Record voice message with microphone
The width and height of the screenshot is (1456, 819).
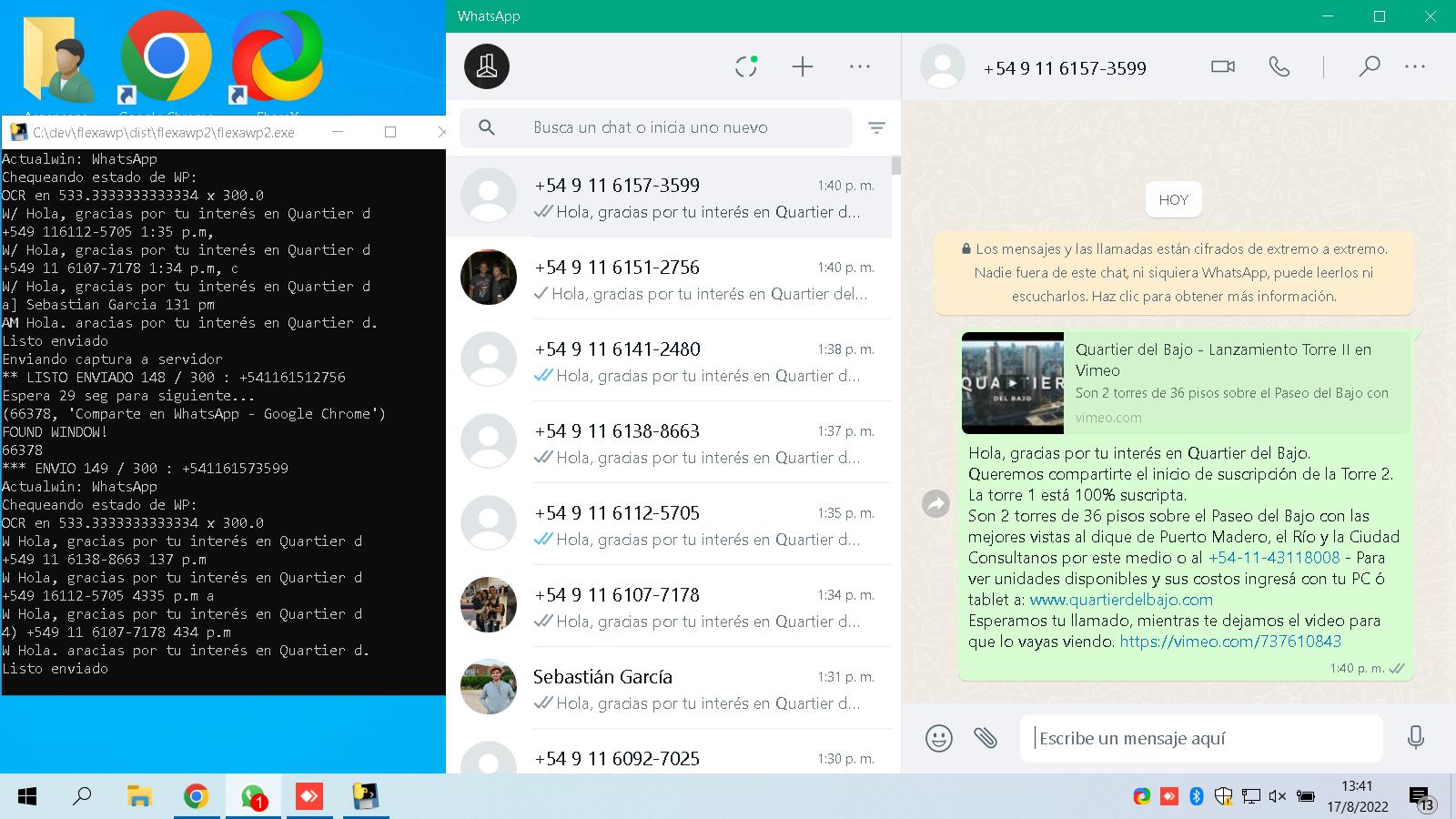[x=1415, y=737]
